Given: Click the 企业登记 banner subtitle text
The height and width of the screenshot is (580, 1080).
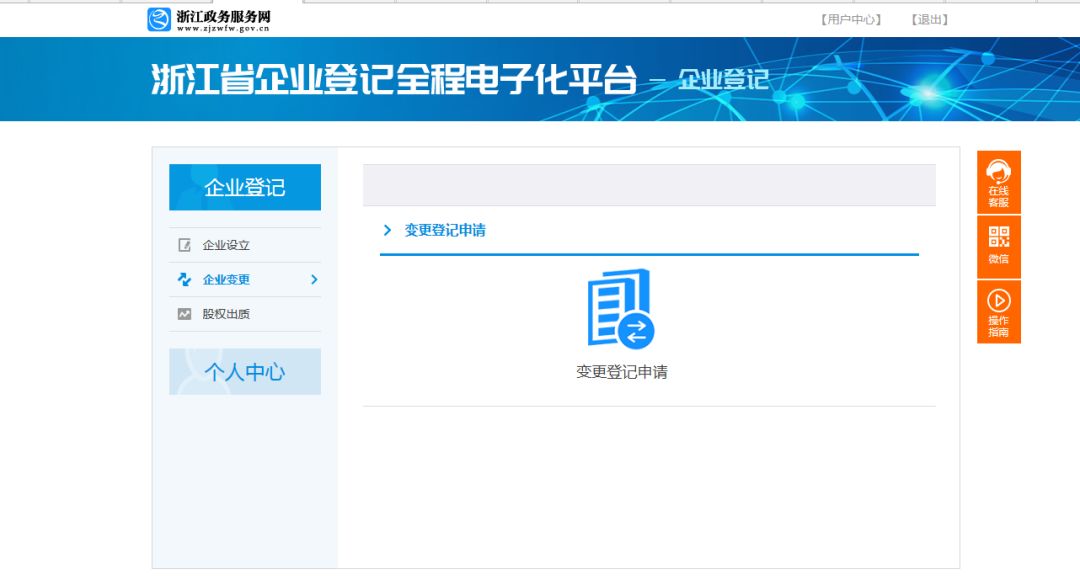Looking at the screenshot, I should click(x=723, y=80).
